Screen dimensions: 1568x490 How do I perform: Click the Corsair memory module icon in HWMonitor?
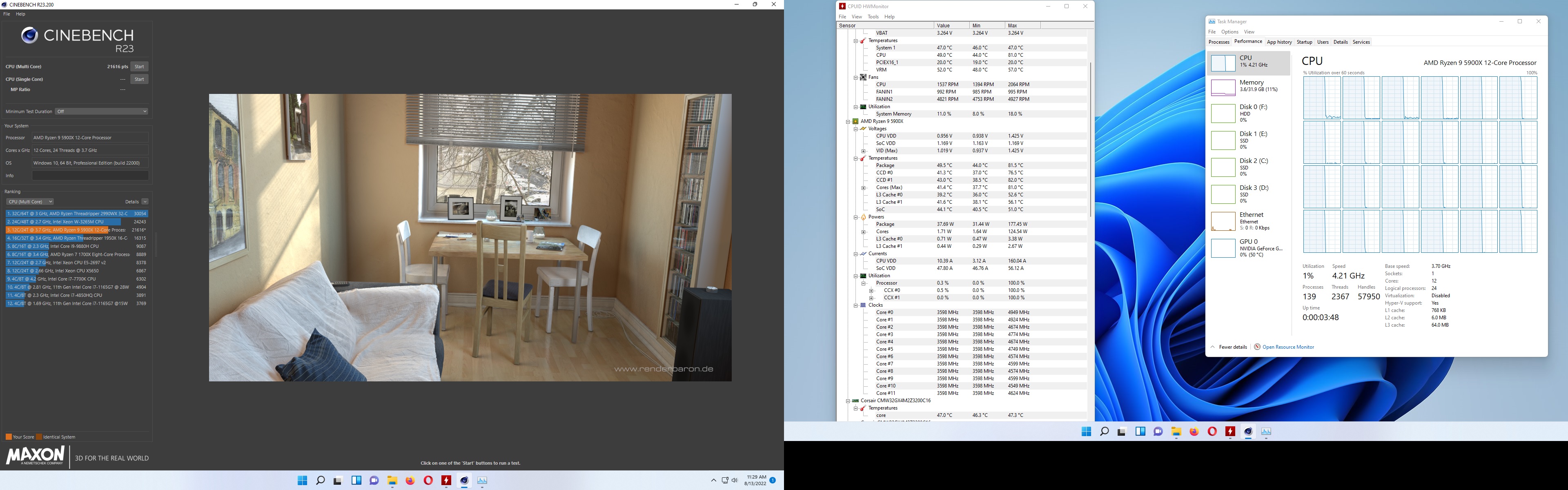(855, 401)
